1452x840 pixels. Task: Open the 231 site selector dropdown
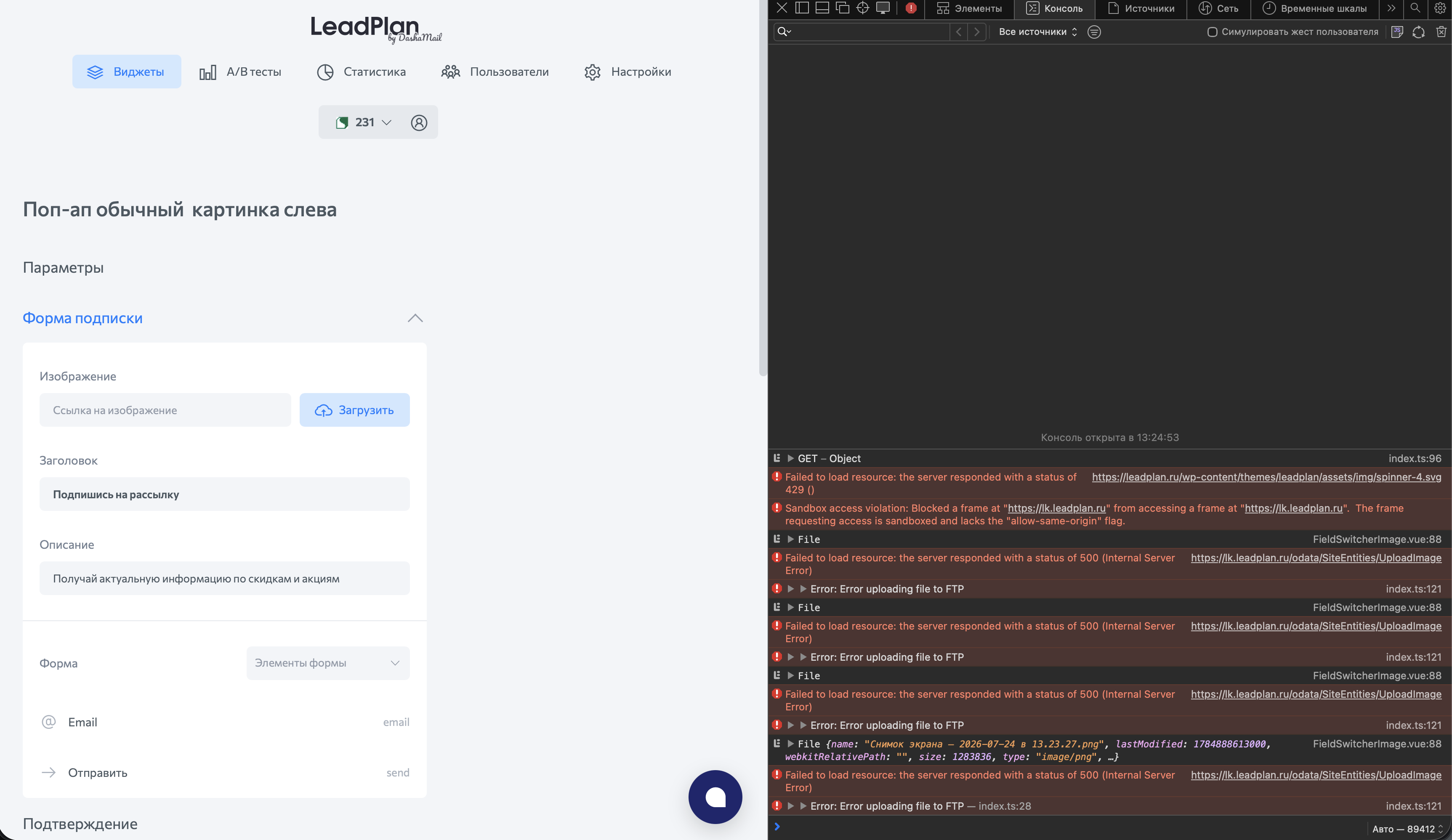coord(364,122)
